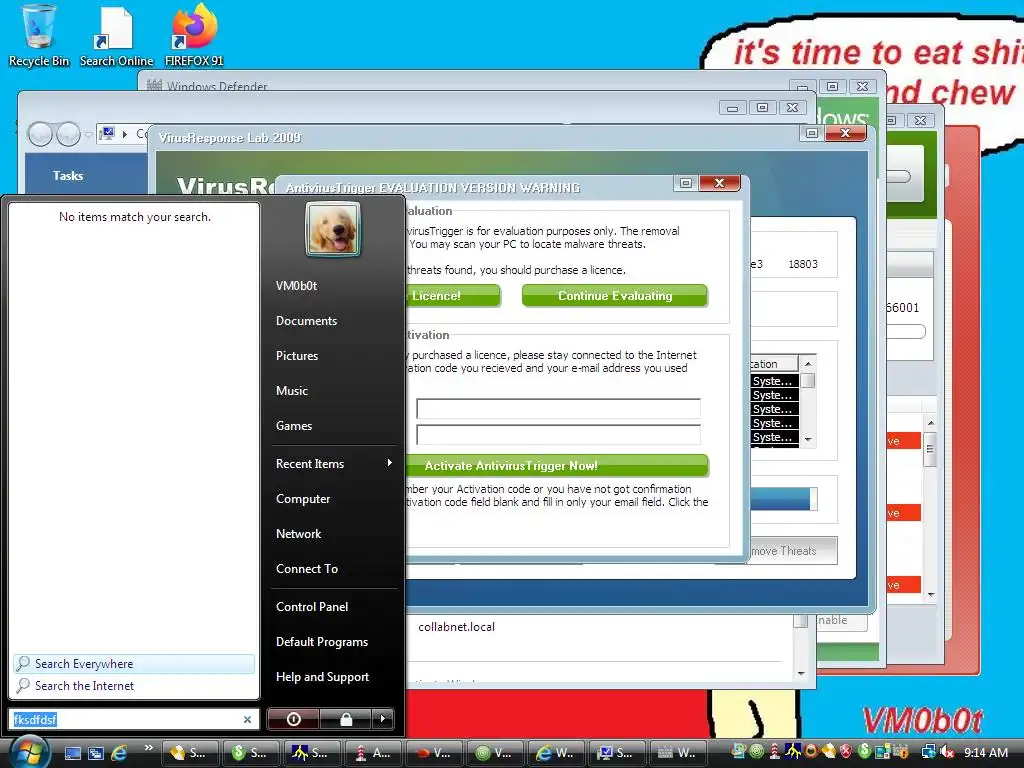
Task: Click the golden retriever user picture
Action: [333, 229]
